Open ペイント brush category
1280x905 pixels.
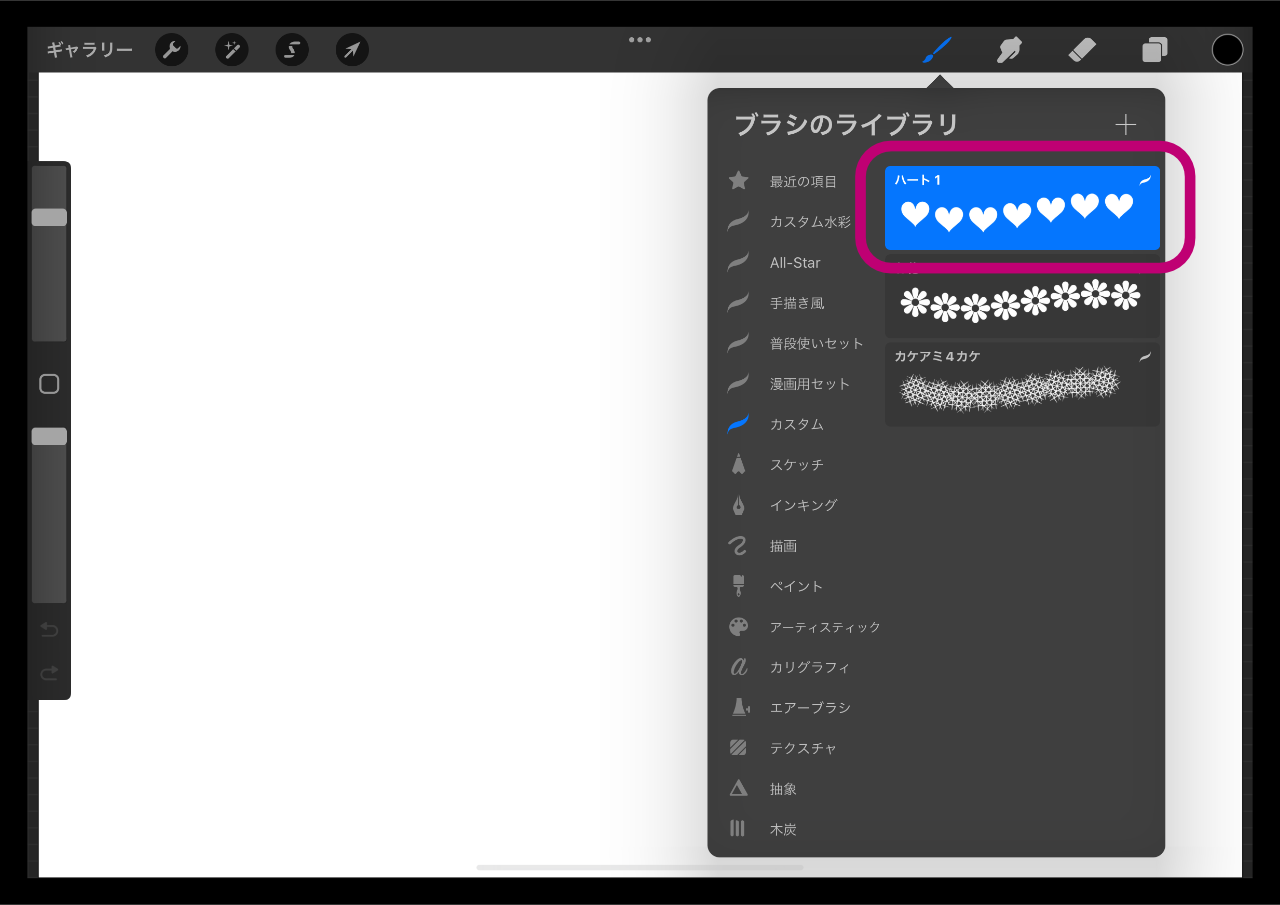[797, 586]
